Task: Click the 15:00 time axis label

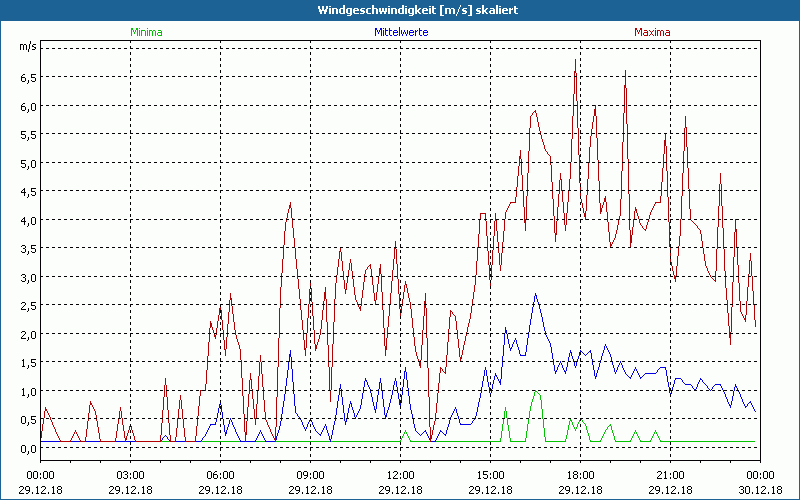Action: pos(490,475)
